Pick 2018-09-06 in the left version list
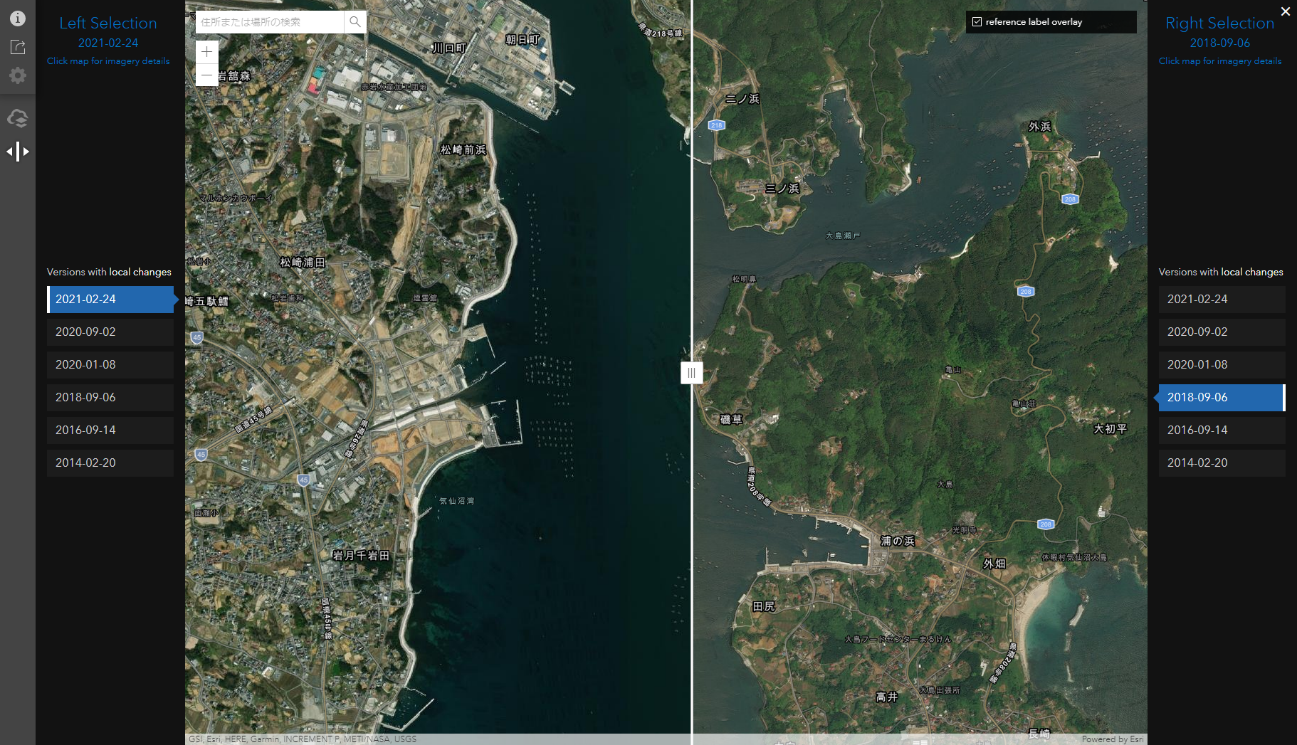Screen dimensions: 1297x745 [110, 397]
